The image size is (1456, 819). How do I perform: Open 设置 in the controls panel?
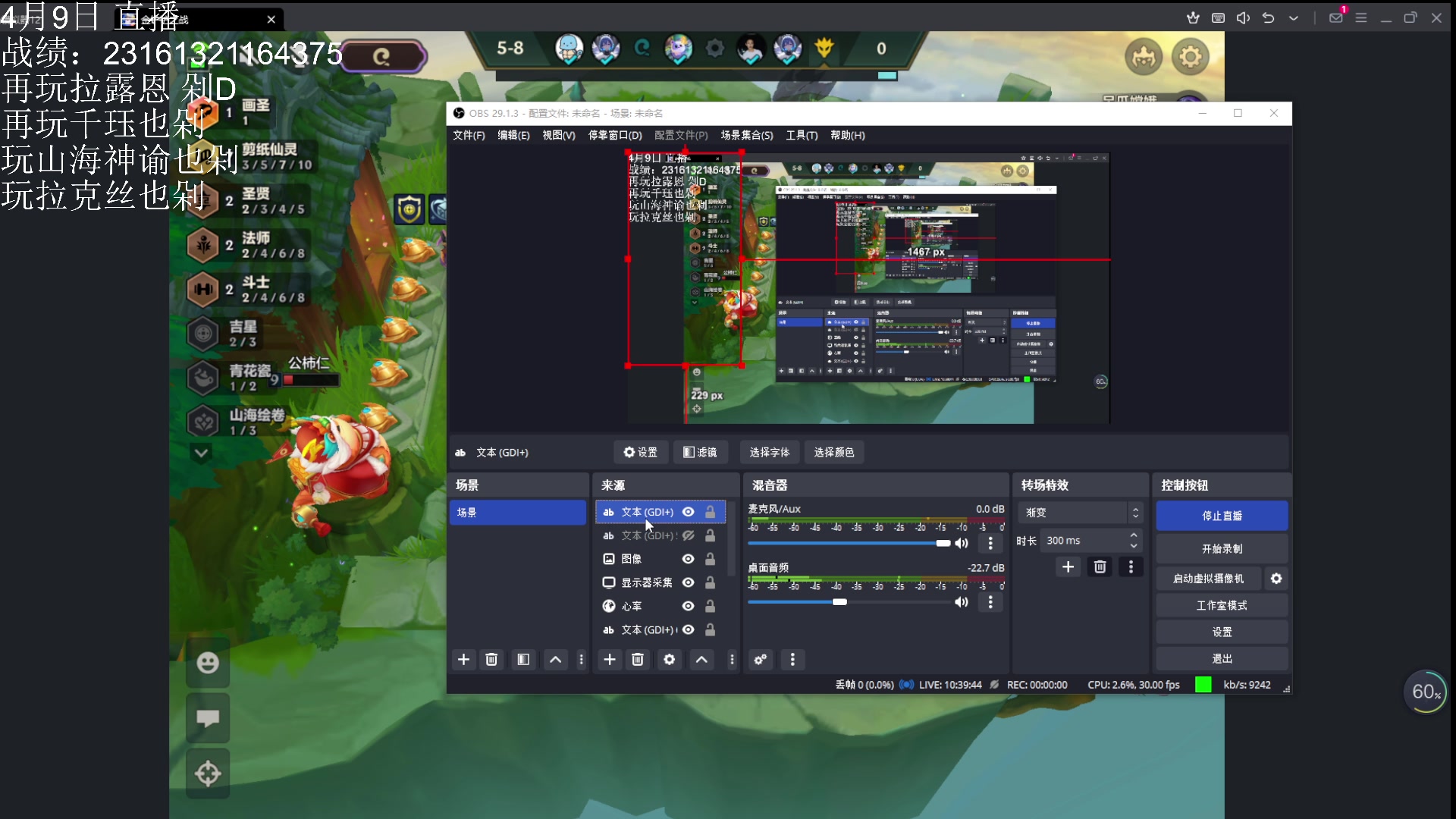1222,632
